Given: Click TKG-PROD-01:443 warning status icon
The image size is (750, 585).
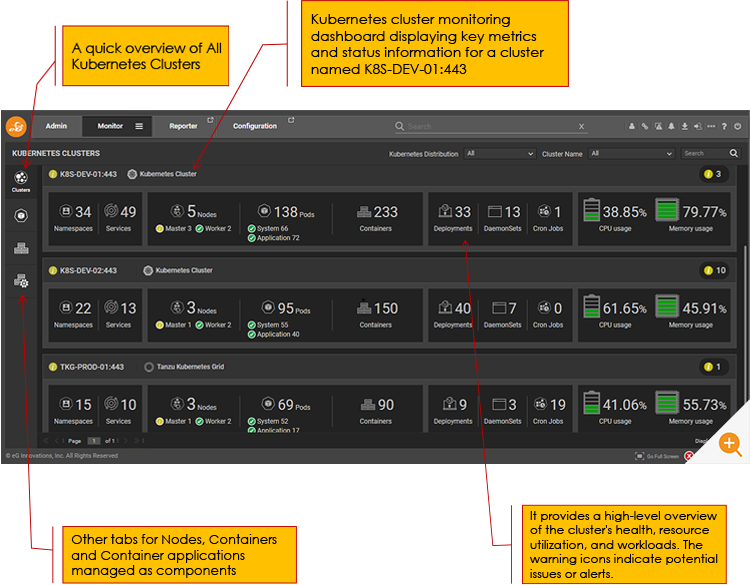Looking at the screenshot, I should (x=53, y=367).
